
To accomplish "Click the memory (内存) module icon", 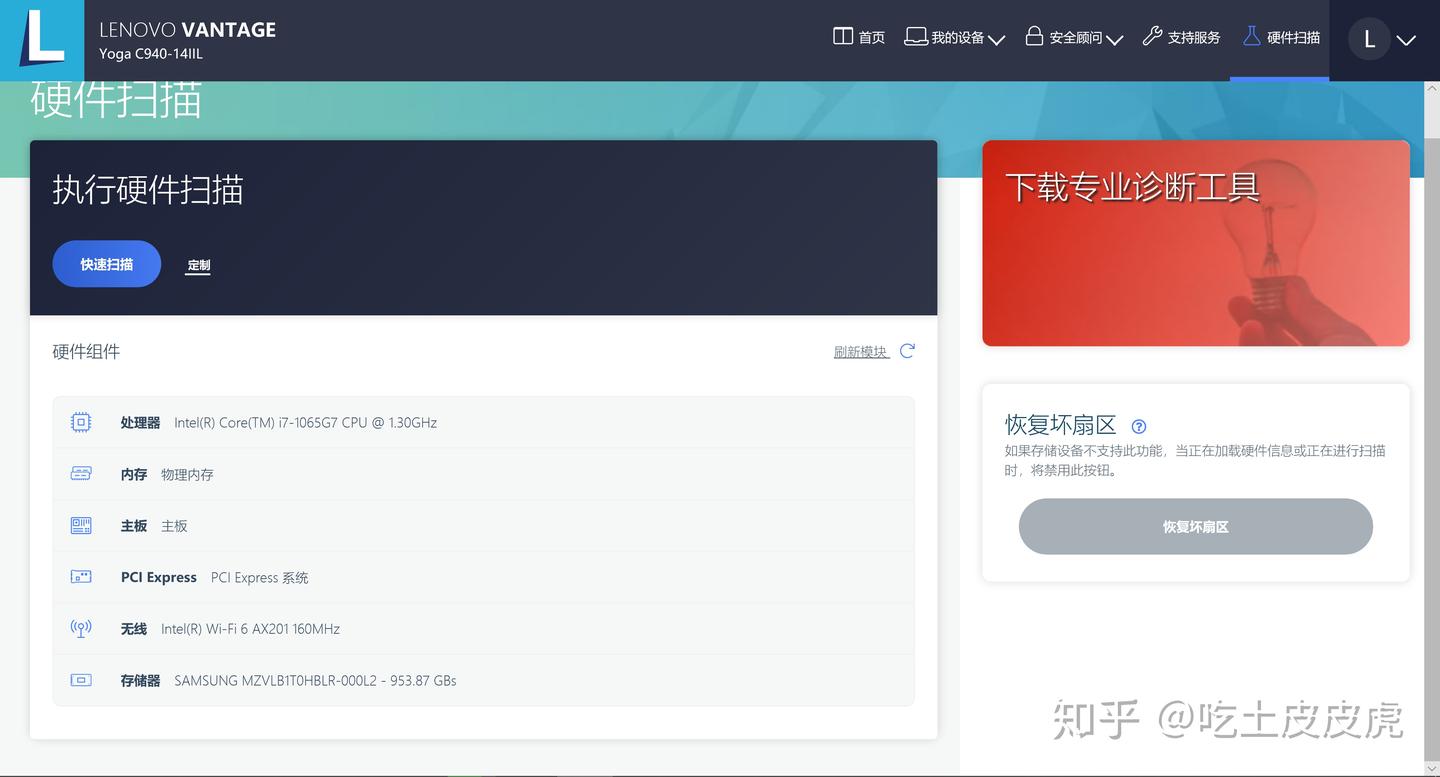I will coord(80,474).
